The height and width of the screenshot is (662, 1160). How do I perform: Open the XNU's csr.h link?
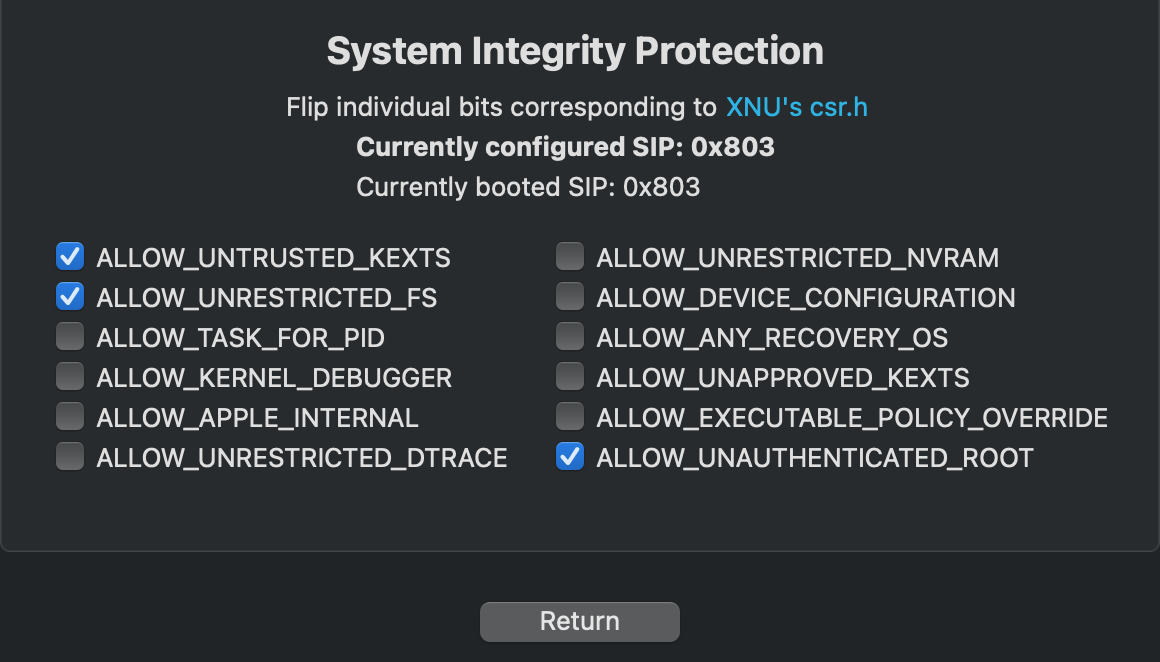point(796,107)
